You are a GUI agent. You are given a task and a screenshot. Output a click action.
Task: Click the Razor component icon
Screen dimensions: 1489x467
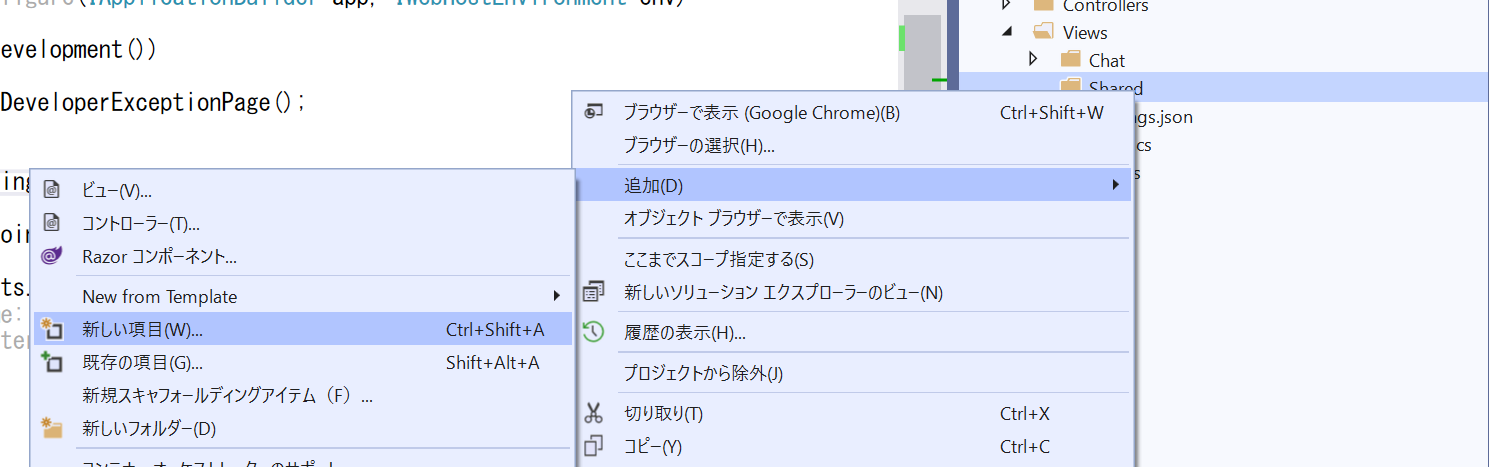coord(52,256)
